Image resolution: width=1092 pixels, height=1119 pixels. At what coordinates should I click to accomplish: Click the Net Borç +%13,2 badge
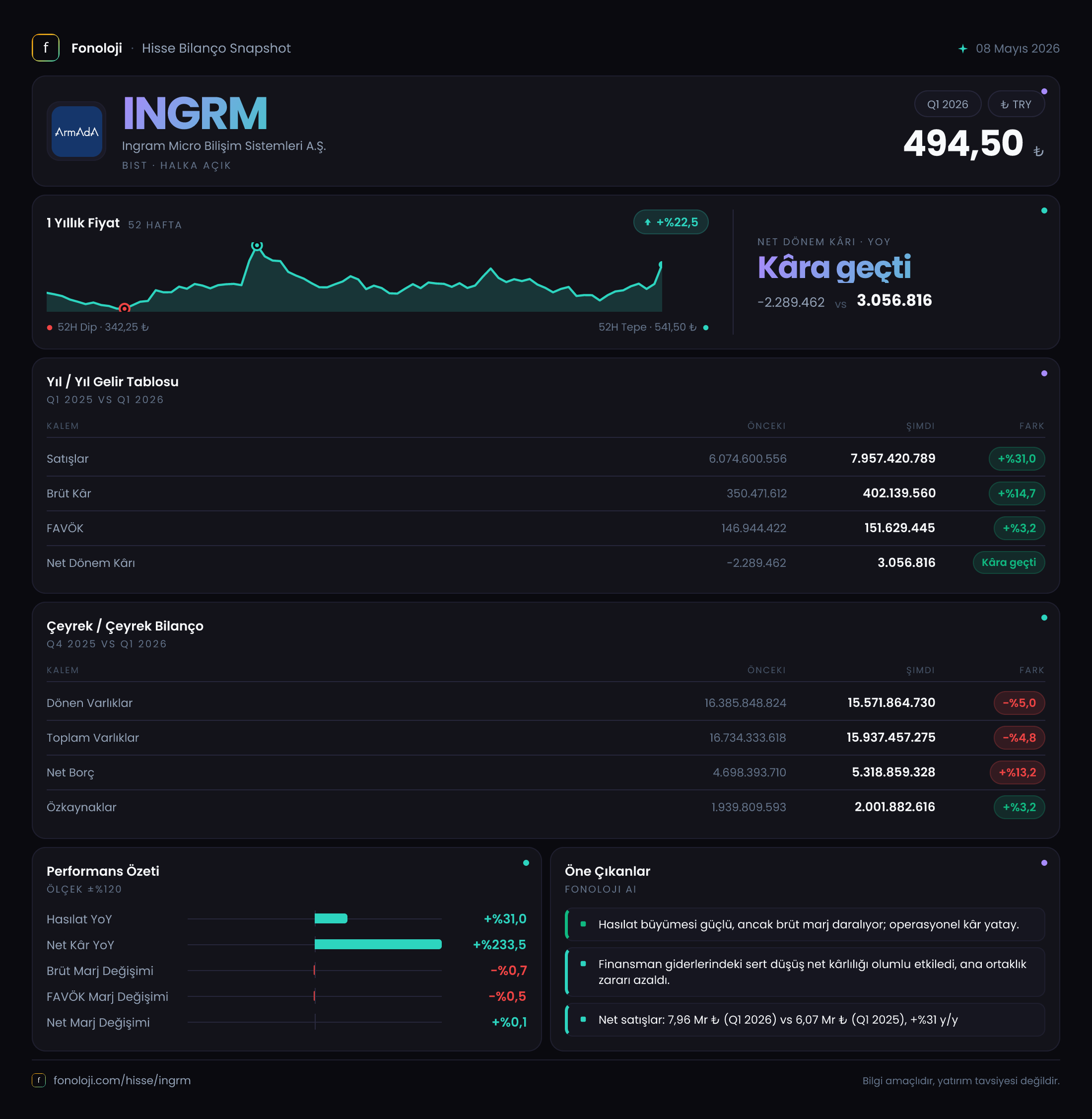(1017, 772)
